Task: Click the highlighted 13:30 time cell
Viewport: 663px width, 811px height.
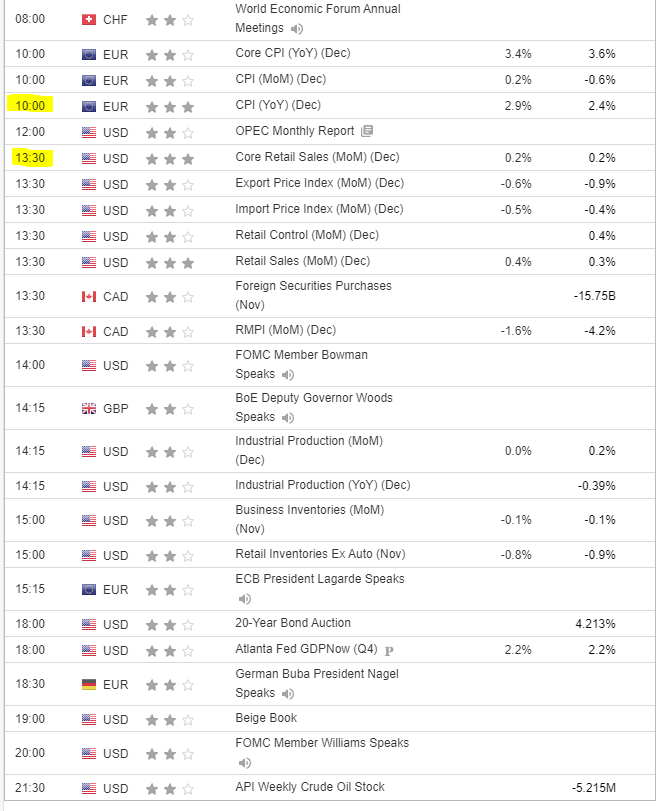Action: (32, 158)
